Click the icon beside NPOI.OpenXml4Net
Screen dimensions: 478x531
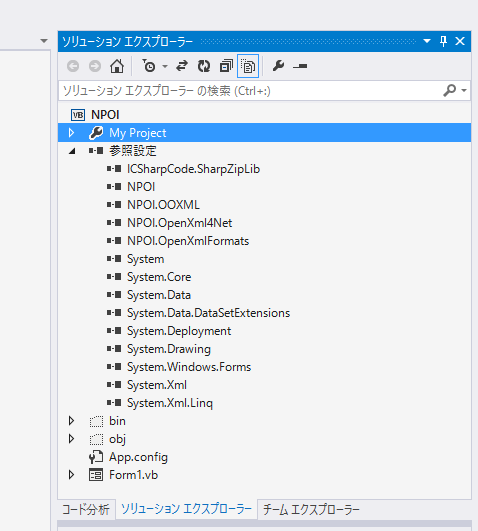point(114,222)
